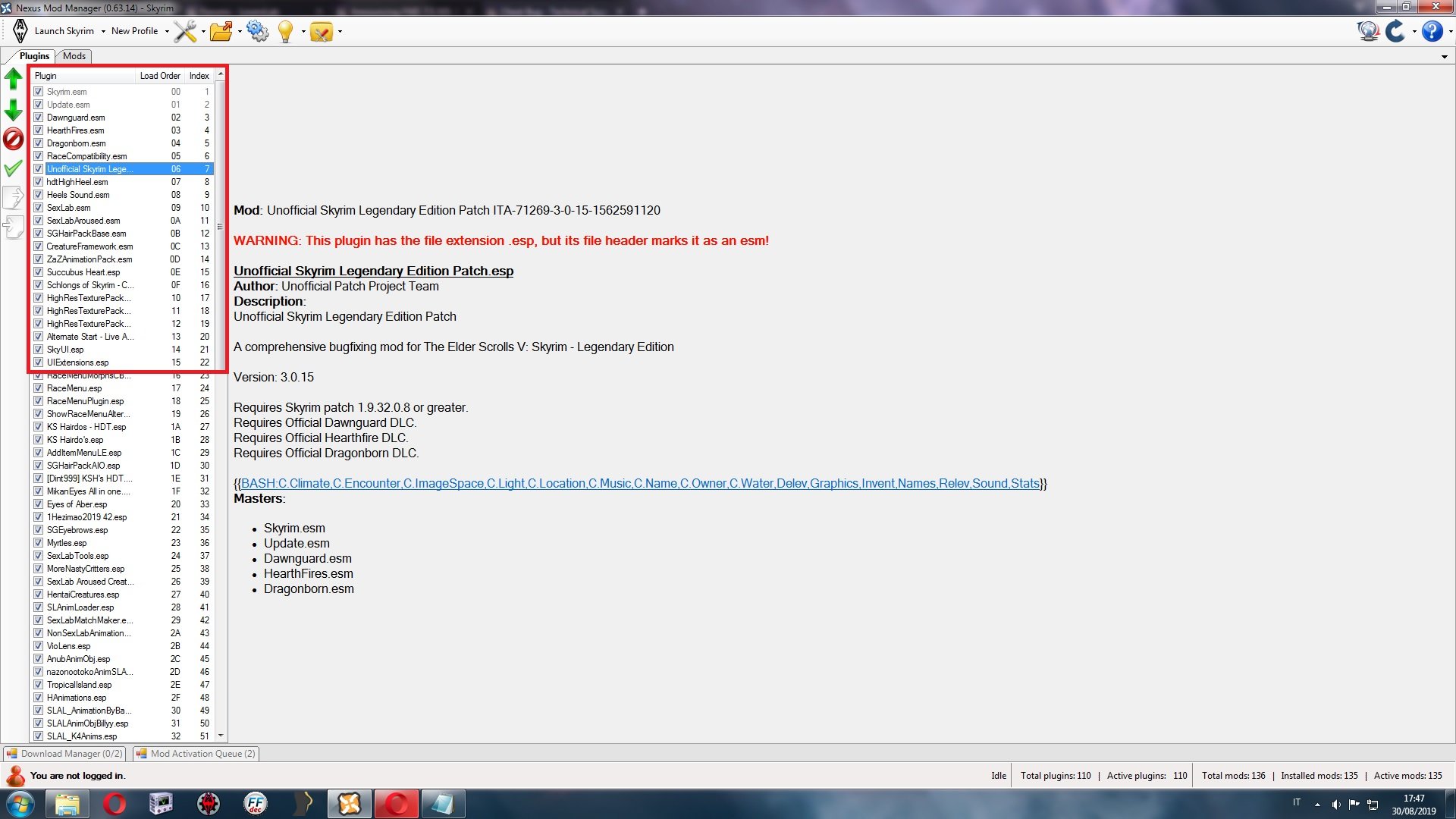Viewport: 1456px width, 819px height.
Task: Open the BASH tags link
Action: point(640,484)
